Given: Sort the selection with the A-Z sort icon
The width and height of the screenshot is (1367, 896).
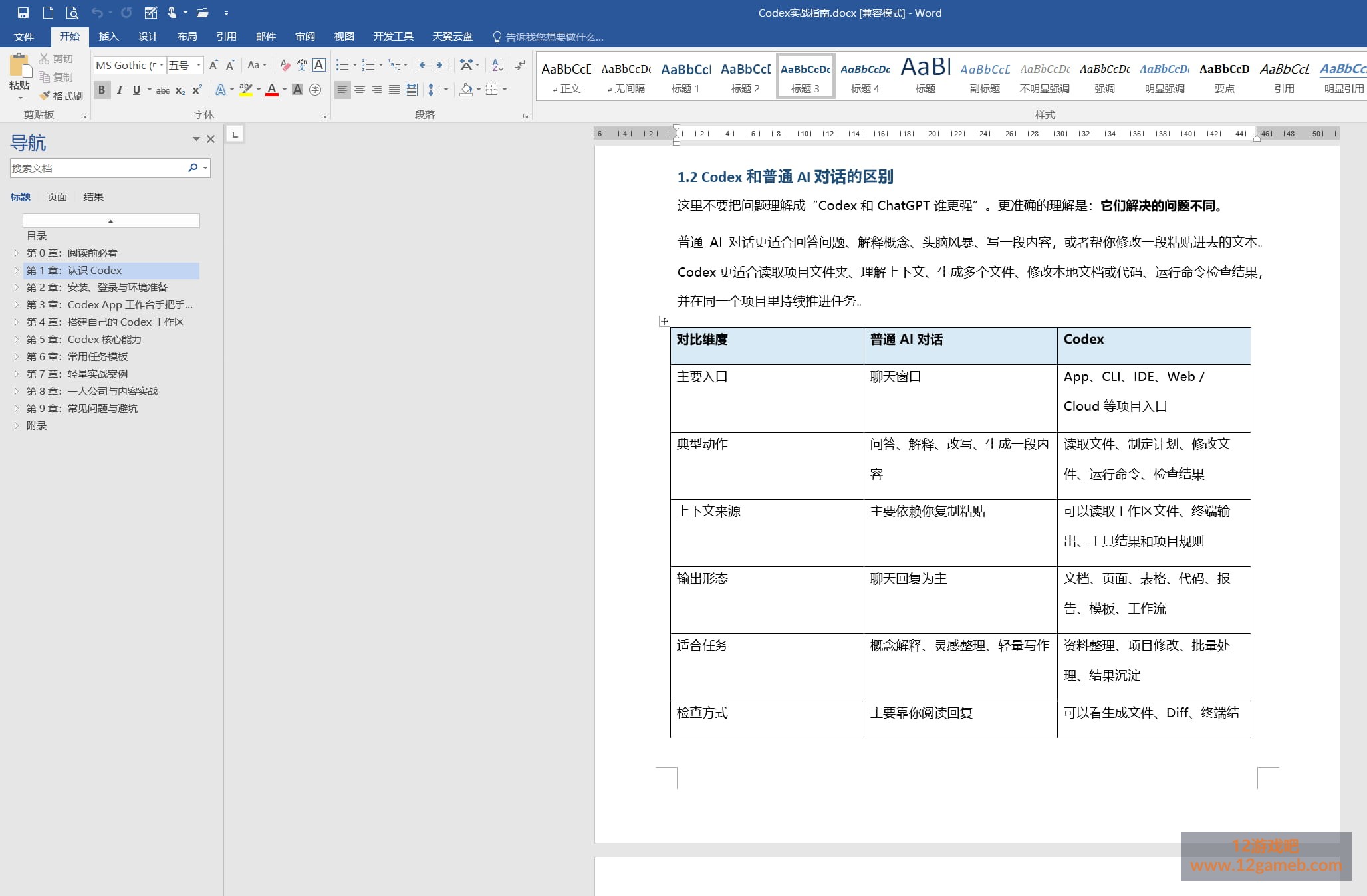Looking at the screenshot, I should click(x=497, y=65).
